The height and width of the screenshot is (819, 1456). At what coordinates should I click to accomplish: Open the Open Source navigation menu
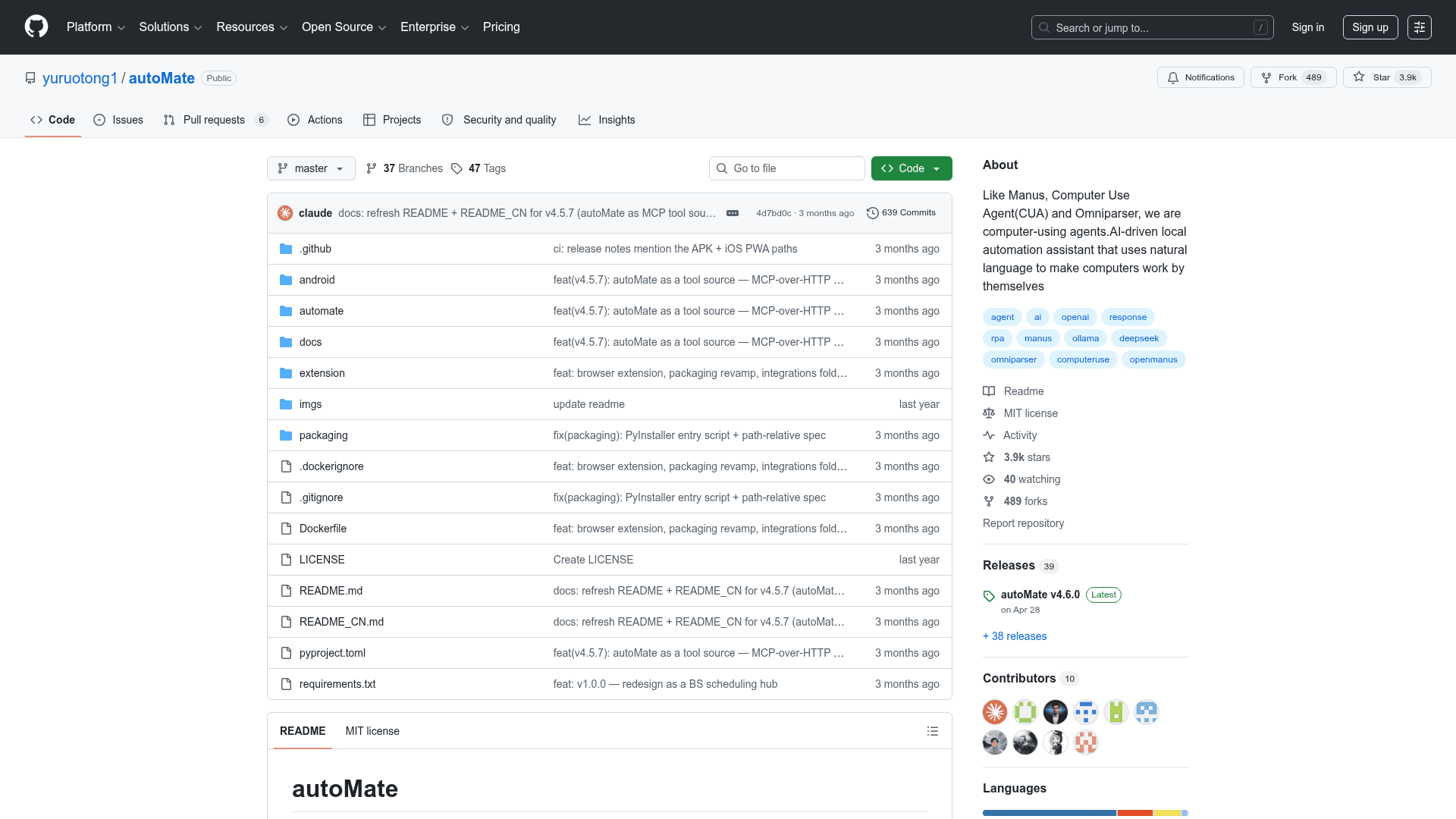coord(344,27)
